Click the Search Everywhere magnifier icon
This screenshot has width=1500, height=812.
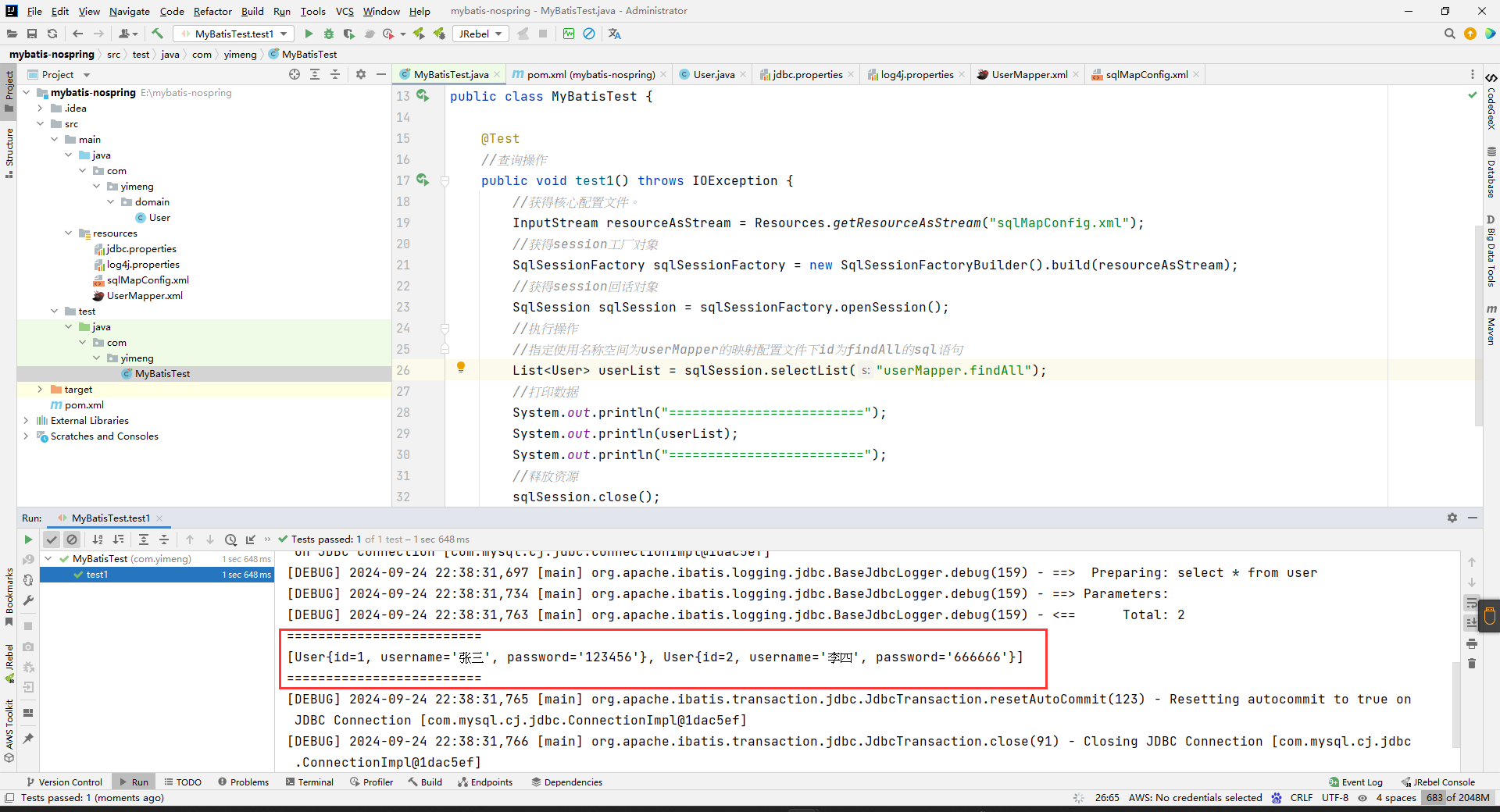coord(1450,34)
